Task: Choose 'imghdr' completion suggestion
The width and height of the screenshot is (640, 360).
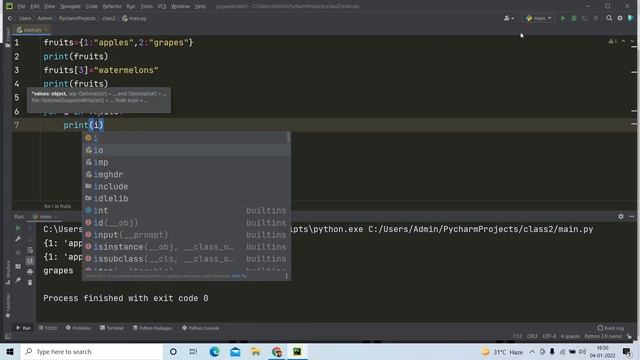Action: 186,174
